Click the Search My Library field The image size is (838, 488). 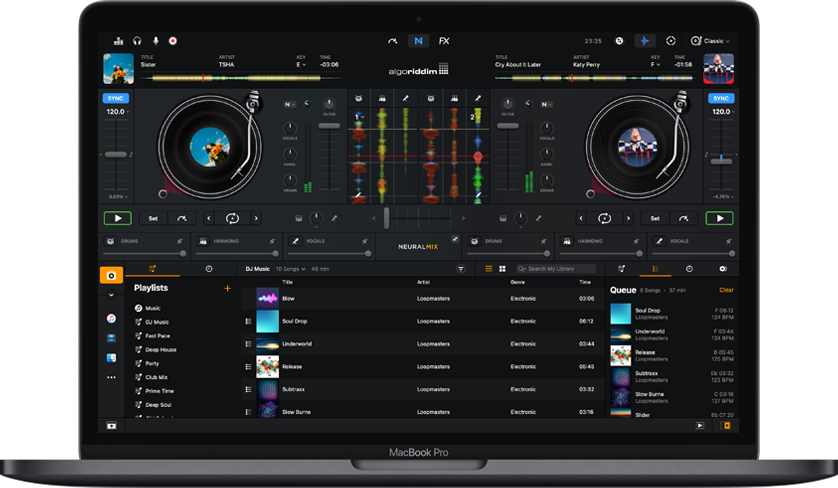pyautogui.click(x=560, y=269)
